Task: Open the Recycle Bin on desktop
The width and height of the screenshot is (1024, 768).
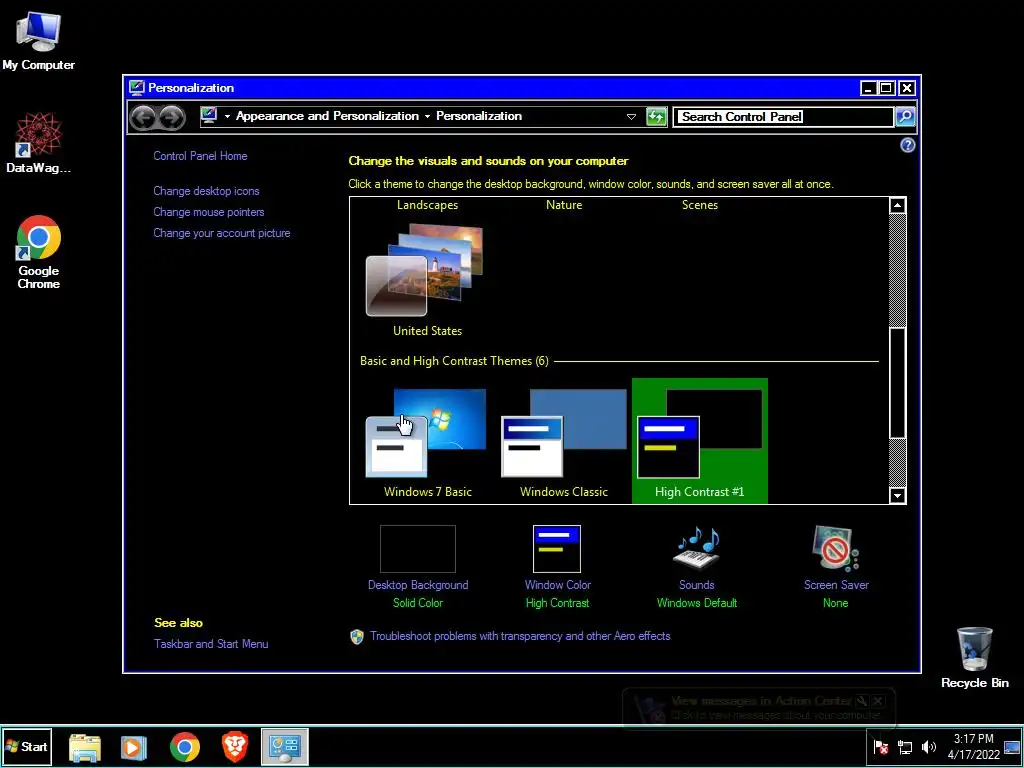Action: pyautogui.click(x=974, y=657)
